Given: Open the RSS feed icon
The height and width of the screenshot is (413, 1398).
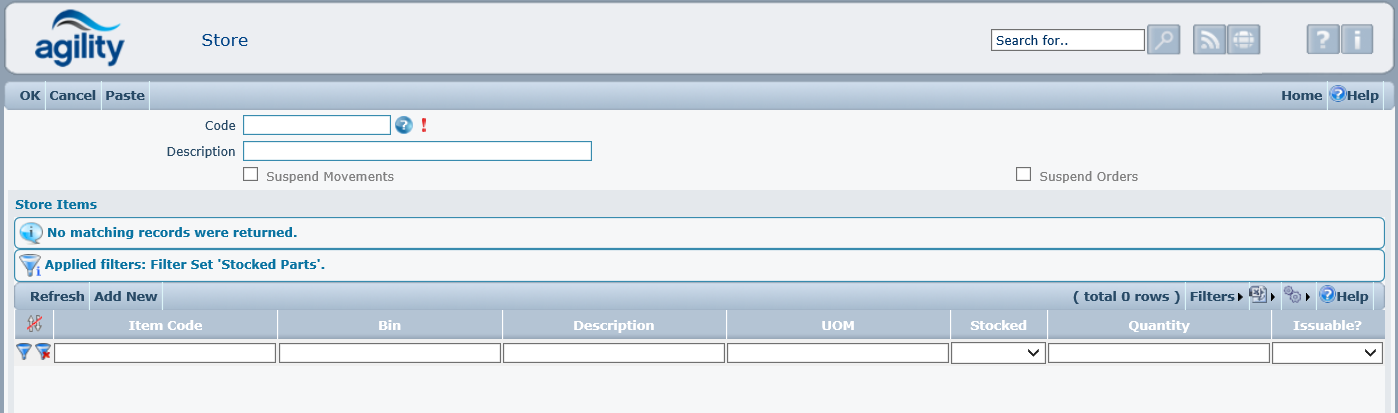Looking at the screenshot, I should [1210, 40].
